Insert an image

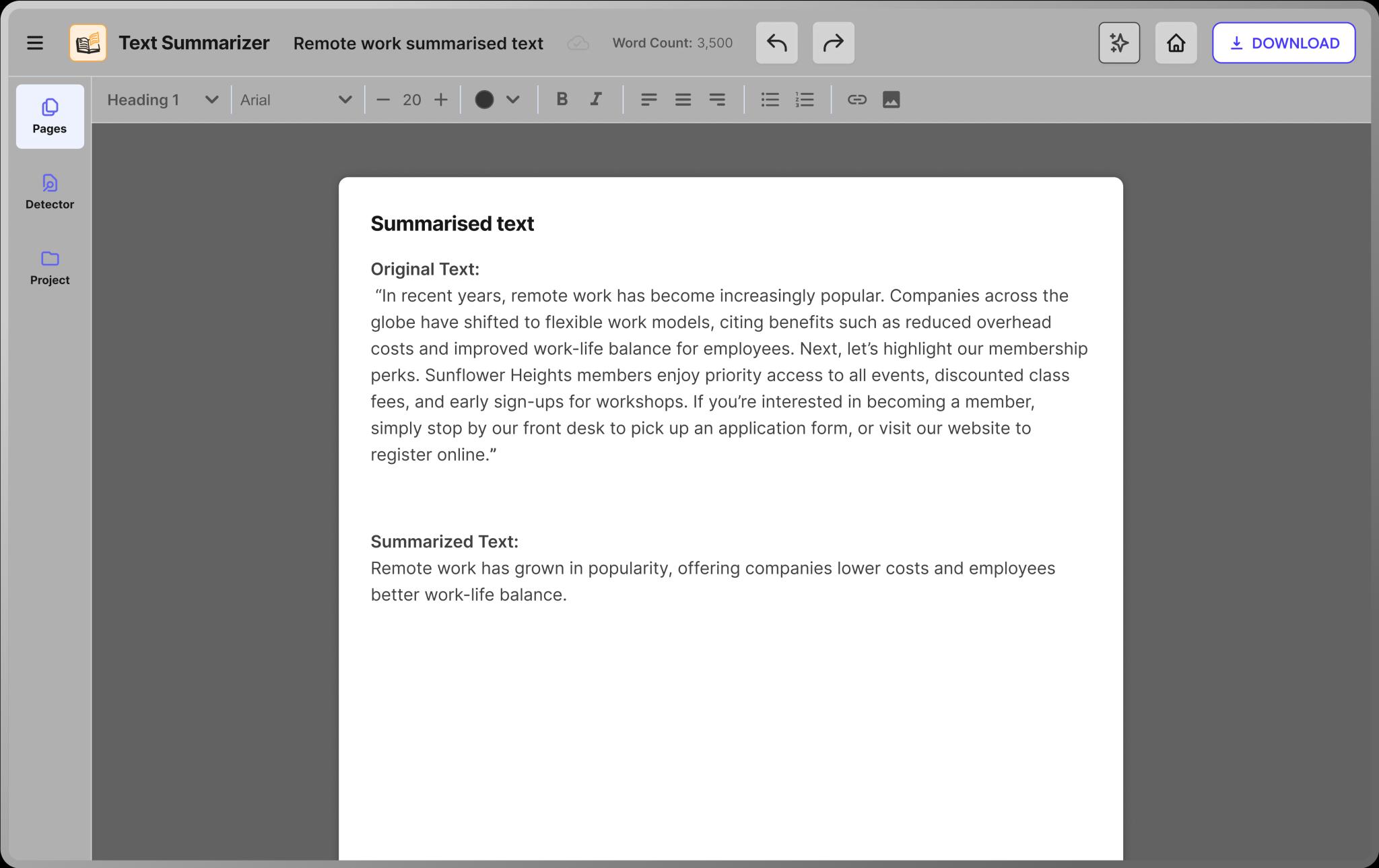pyautogui.click(x=891, y=100)
